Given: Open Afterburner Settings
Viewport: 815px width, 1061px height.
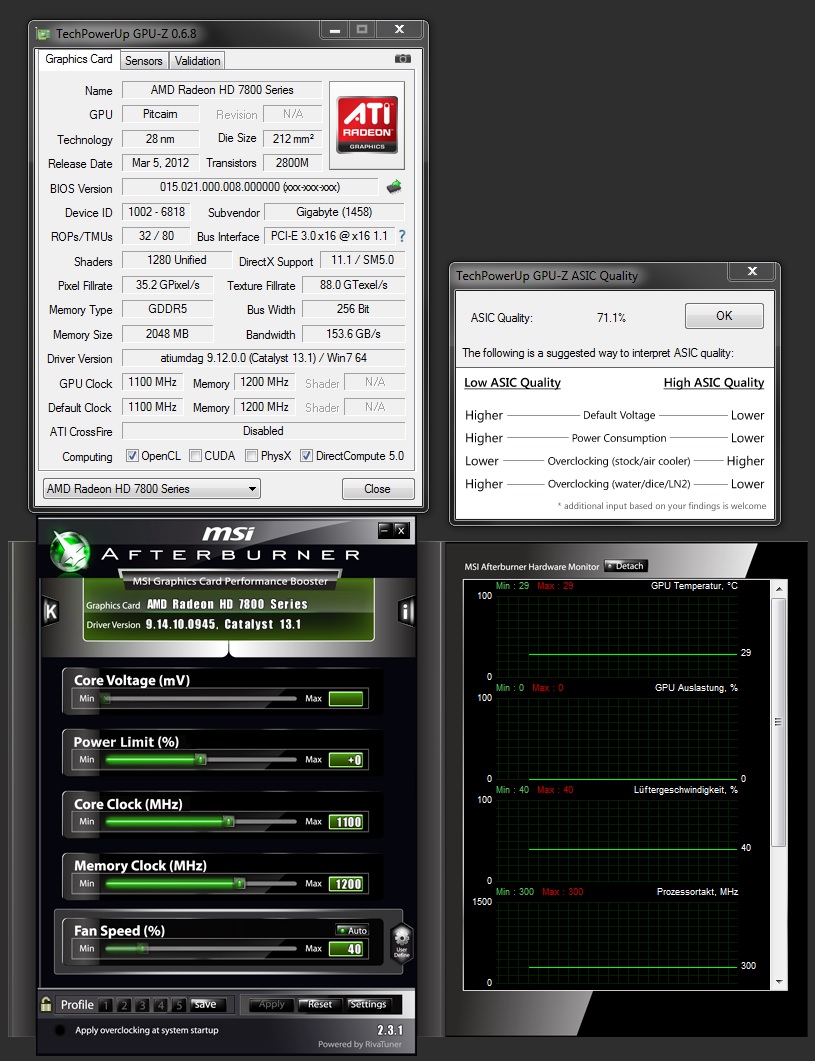Looking at the screenshot, I should pos(368,1004).
